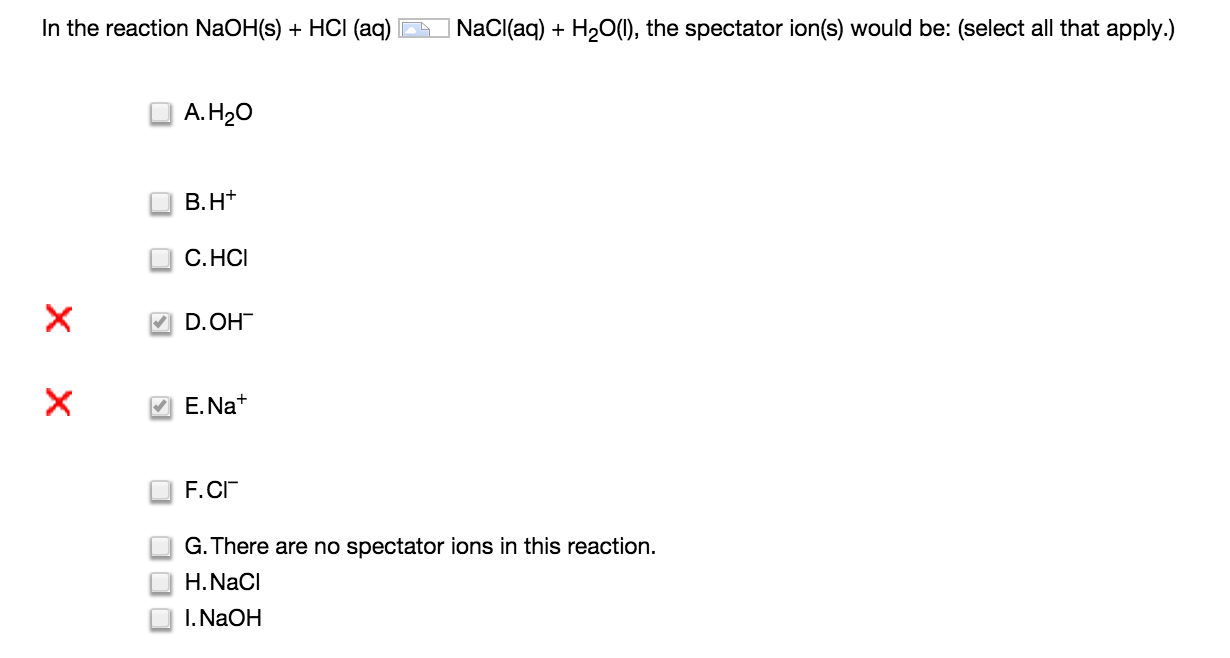Select the checkbox for option I, NaOH
Viewport: 1230px width, 658px height.
[161, 619]
